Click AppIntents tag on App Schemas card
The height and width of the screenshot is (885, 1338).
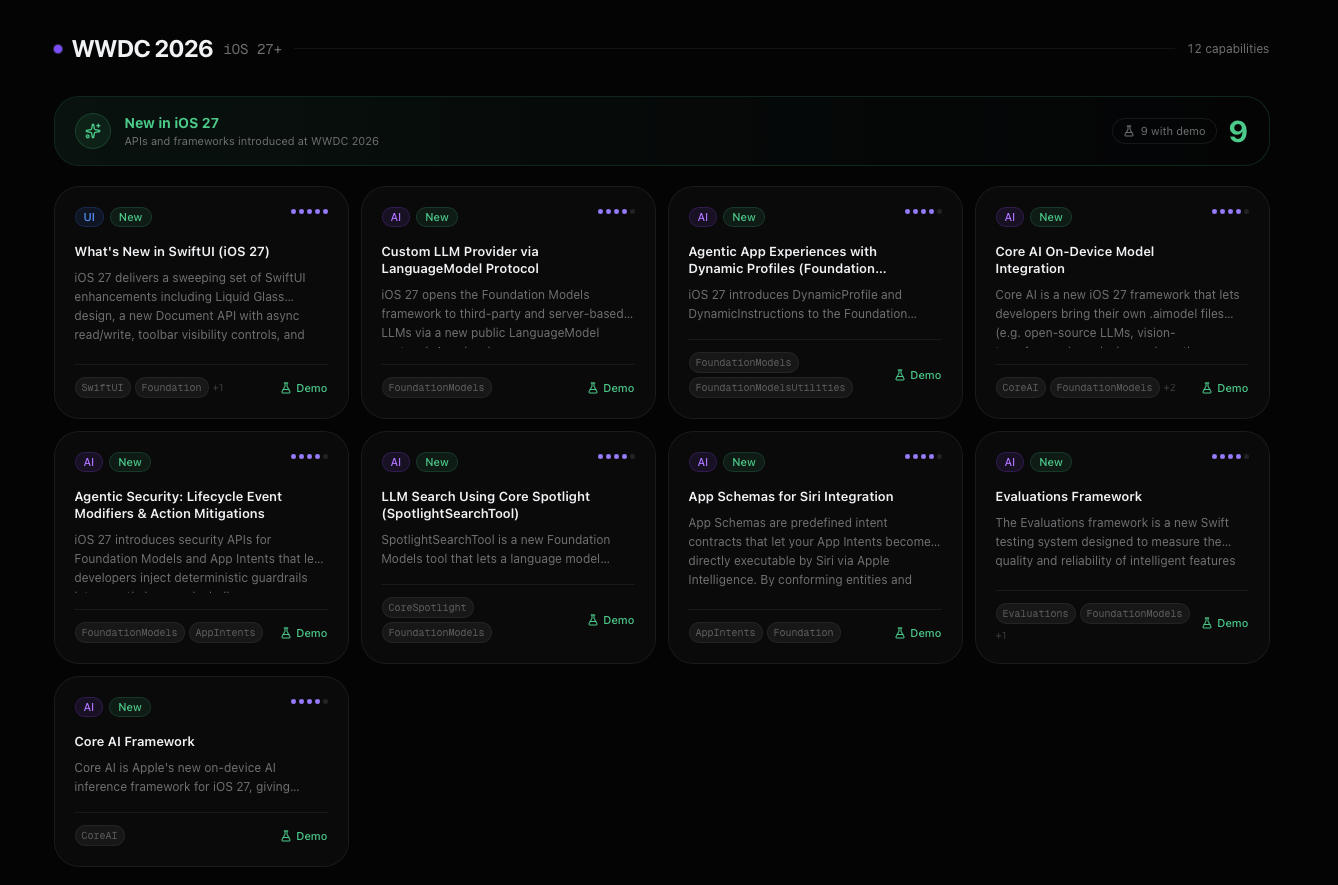coord(726,633)
